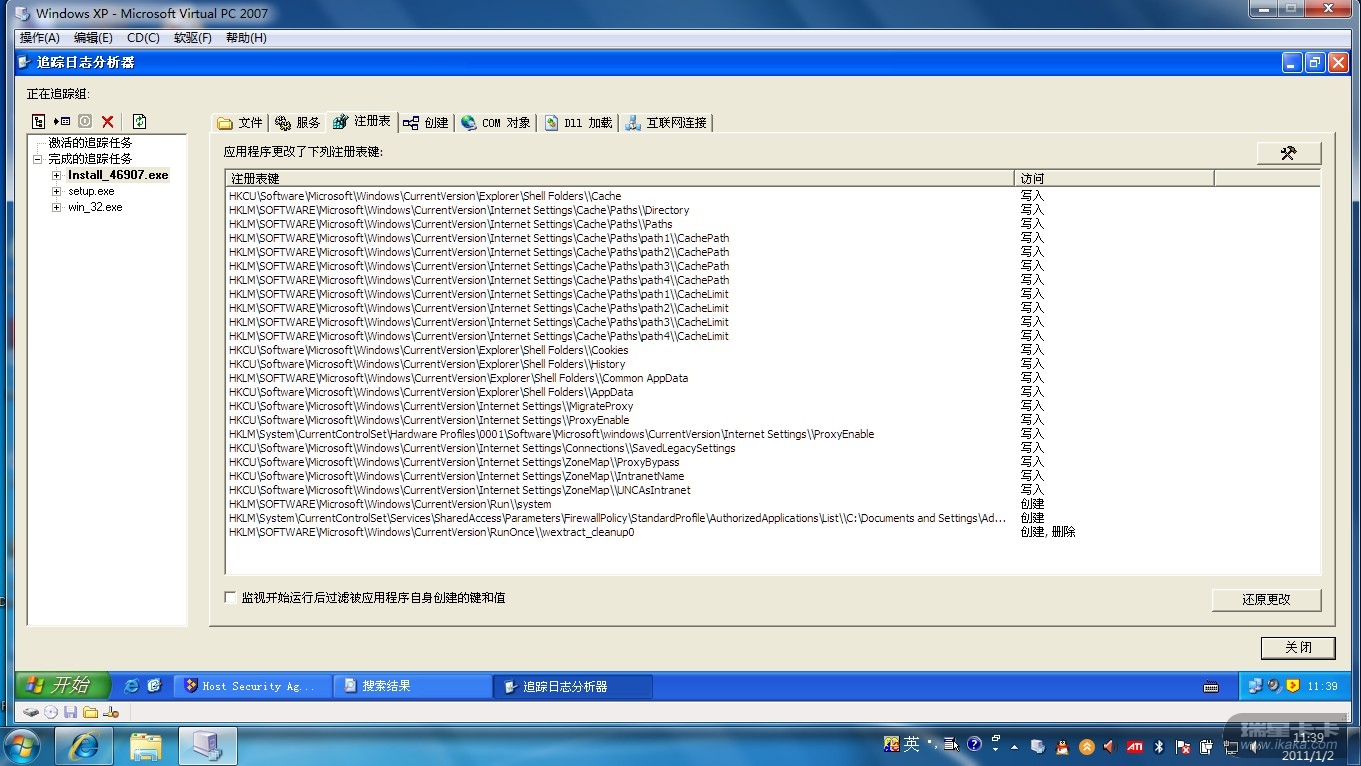
Task: Show hidden icons arrow in Windows 7 tray
Action: (1015, 747)
